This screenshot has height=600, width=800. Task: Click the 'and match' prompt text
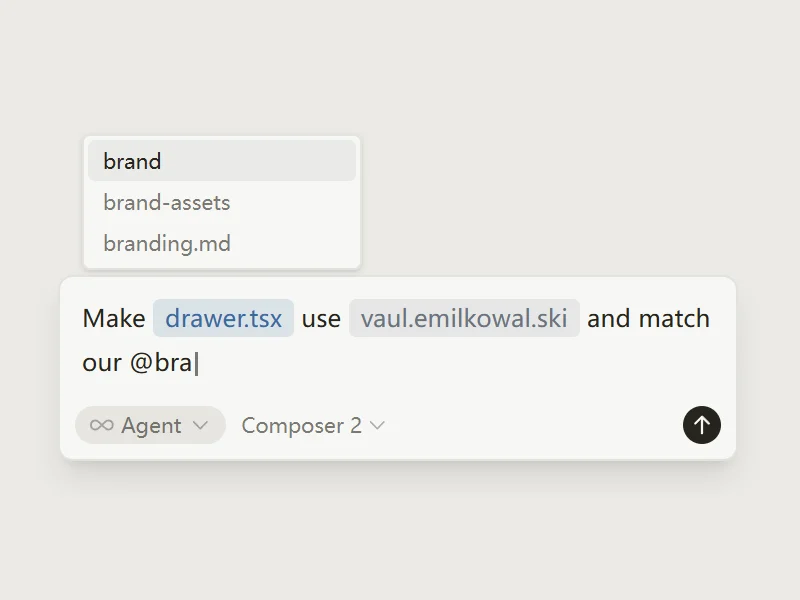point(648,318)
